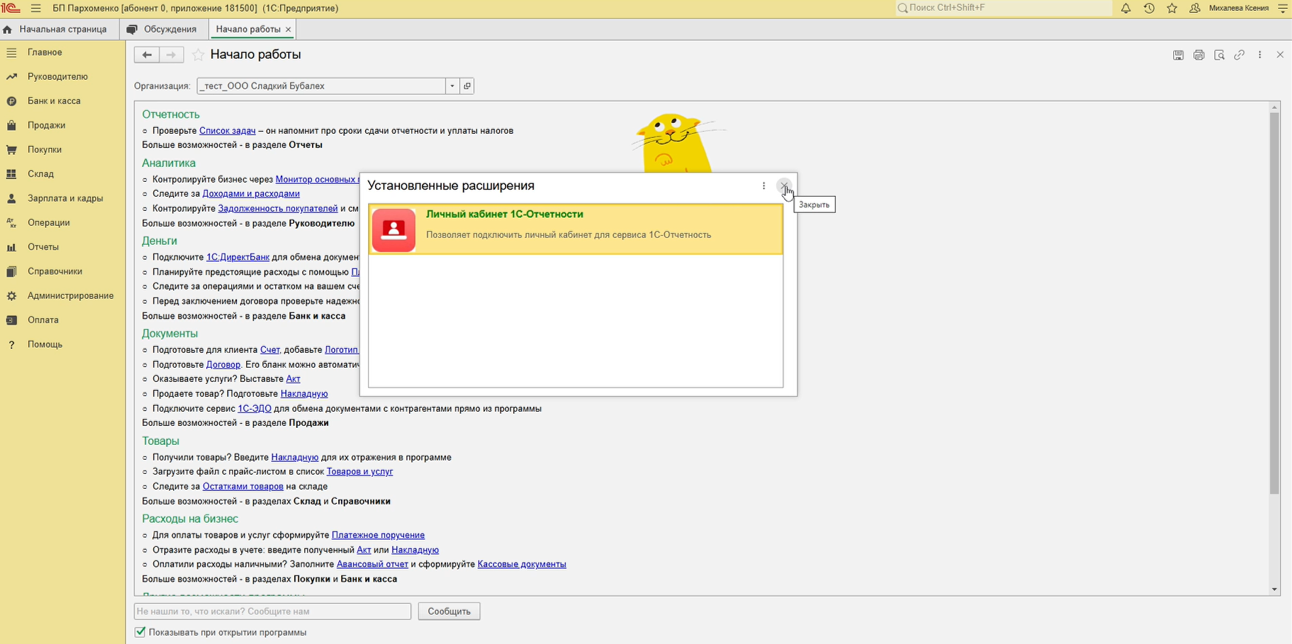Open the Авансовый отчет link
The height and width of the screenshot is (644, 1292).
tap(372, 564)
